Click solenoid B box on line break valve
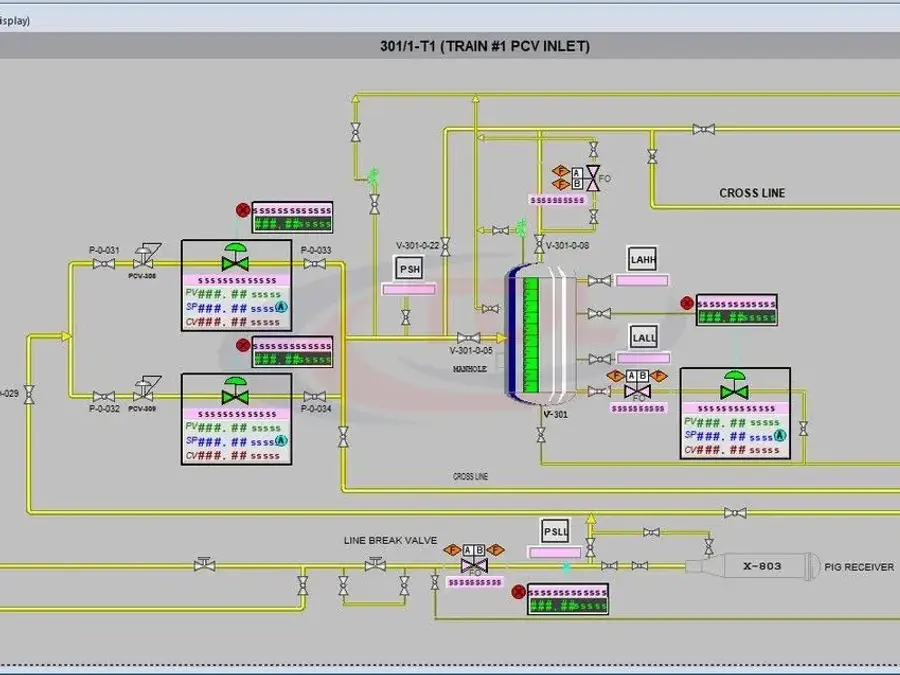Screen dimensions: 900x675 (480, 550)
